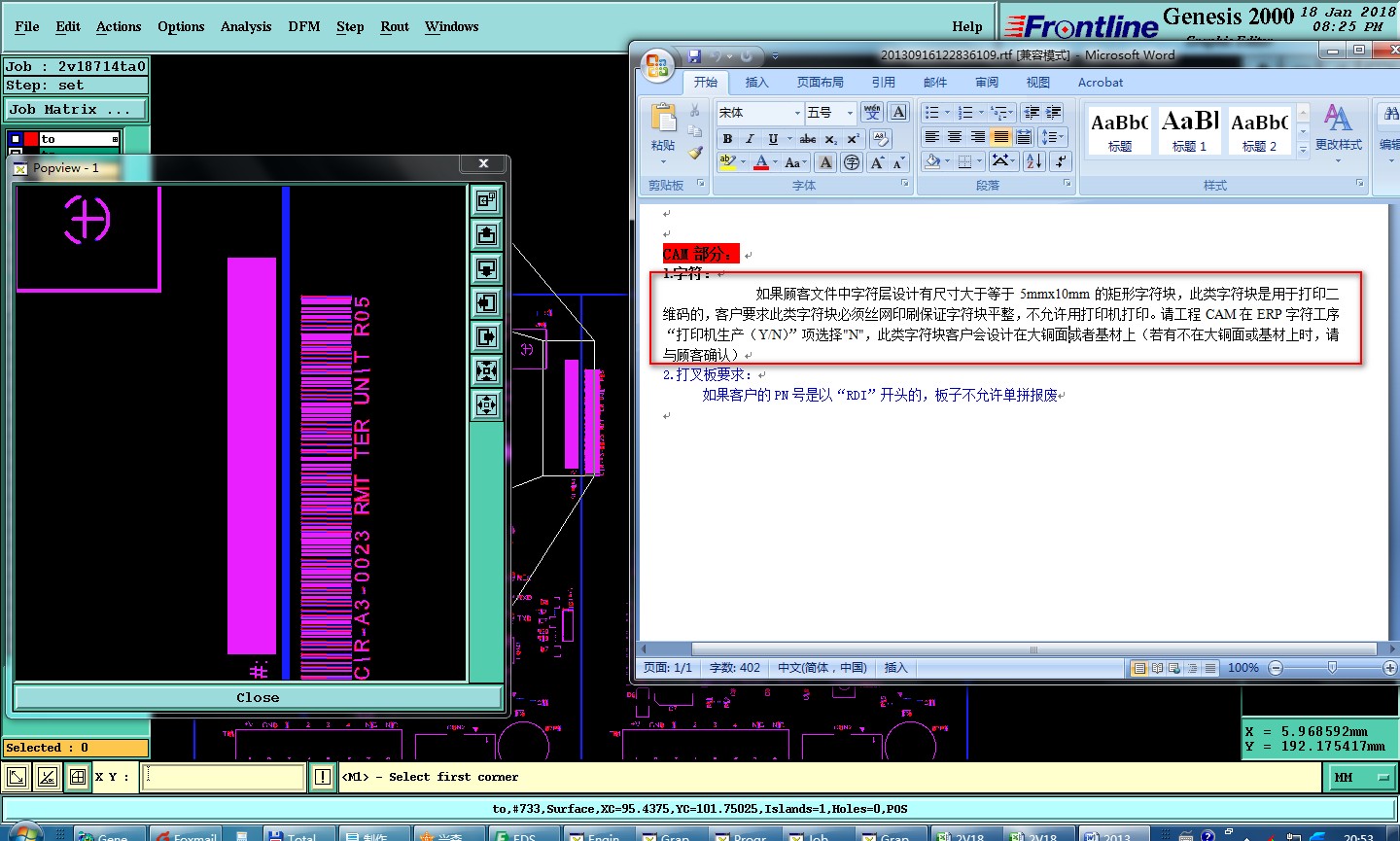This screenshot has height=841, width=1400.
Task: Toggle Bold formatting in Word
Action: point(727,139)
